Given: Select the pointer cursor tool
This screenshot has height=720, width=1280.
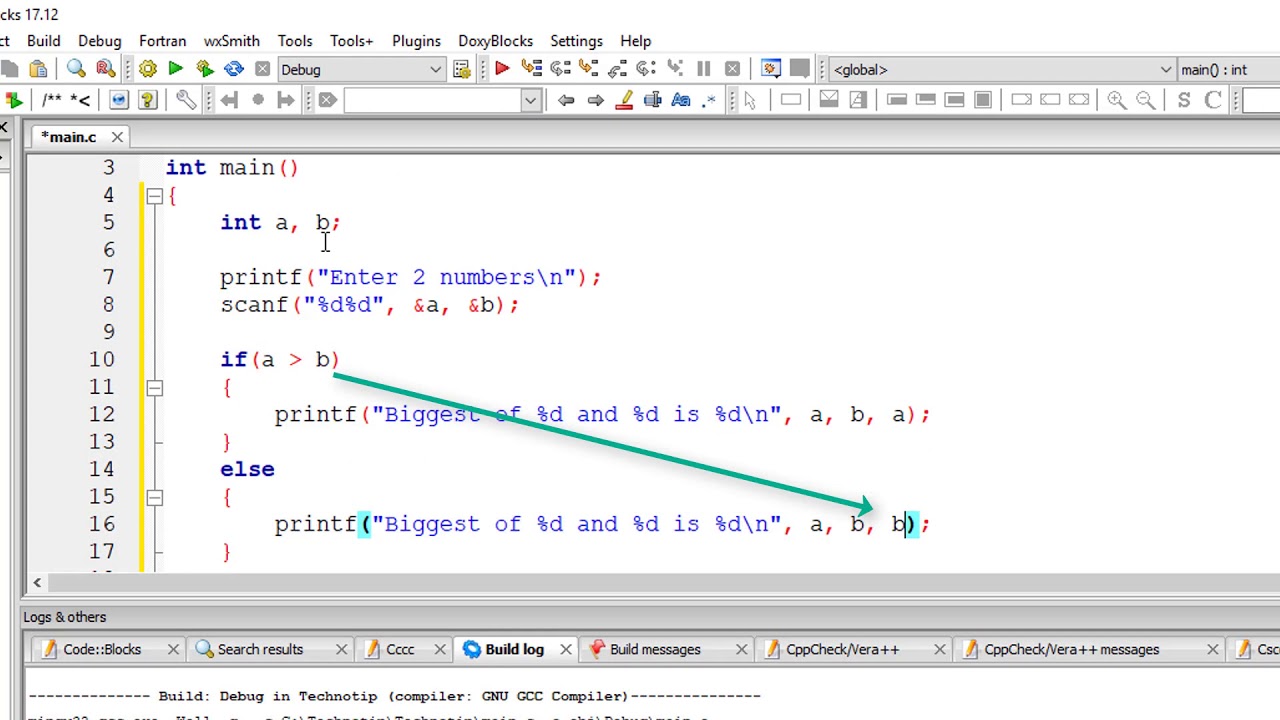Looking at the screenshot, I should (750, 100).
